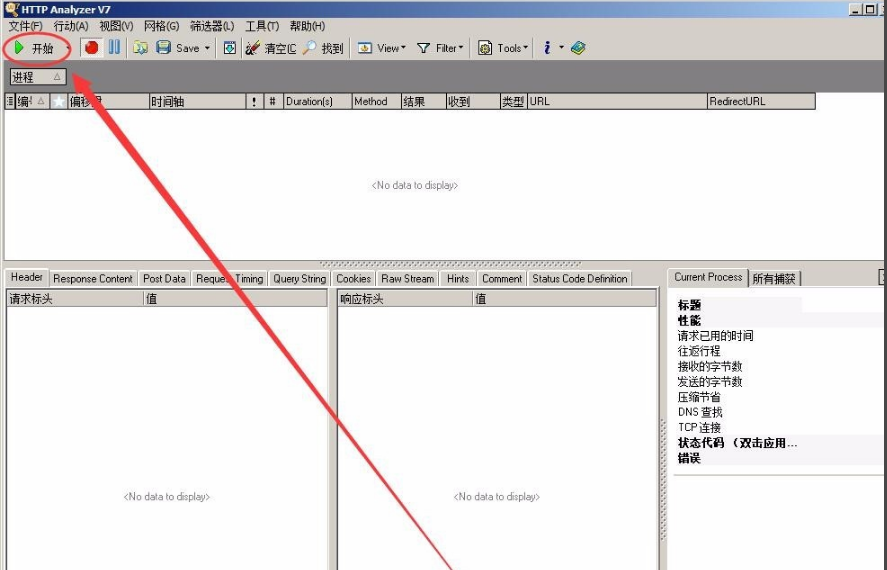Sort by the RedirectURL column header

[x=761, y=101]
